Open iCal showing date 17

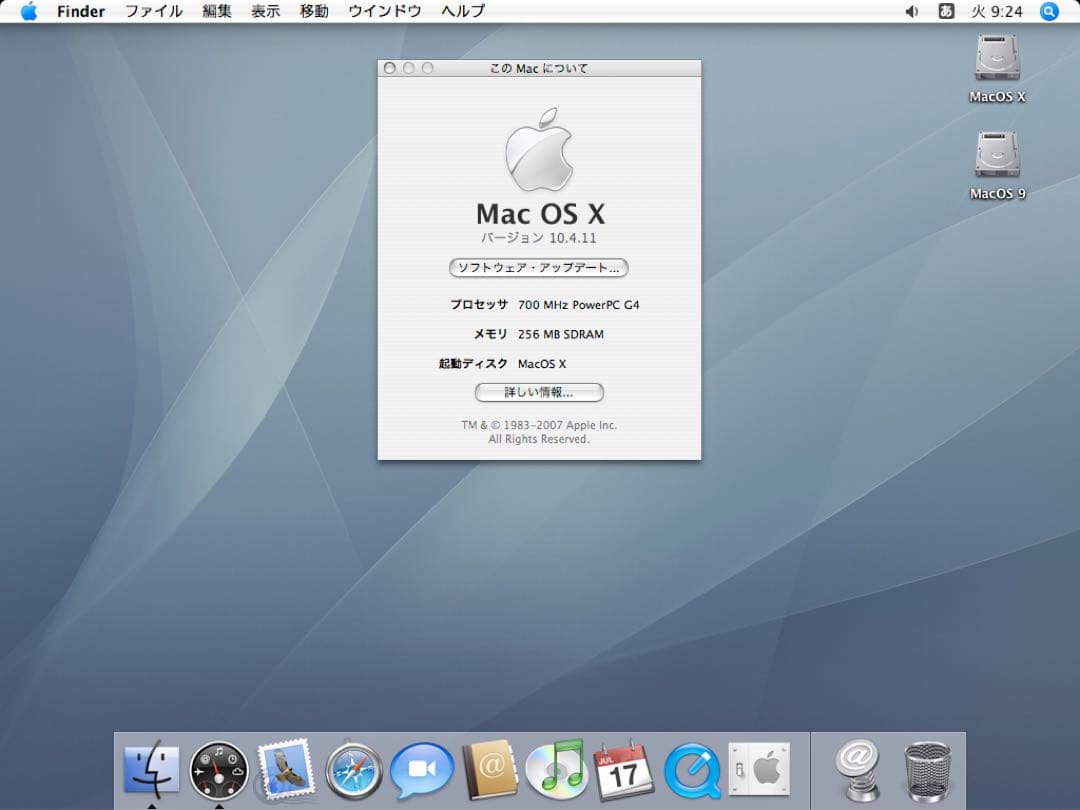[x=621, y=770]
